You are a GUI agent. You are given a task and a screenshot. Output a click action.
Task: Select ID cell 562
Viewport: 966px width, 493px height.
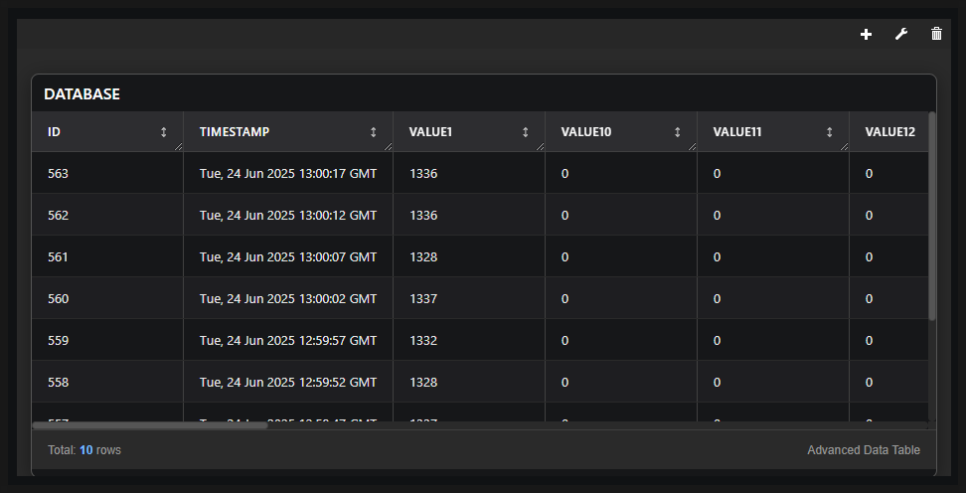click(x=108, y=215)
